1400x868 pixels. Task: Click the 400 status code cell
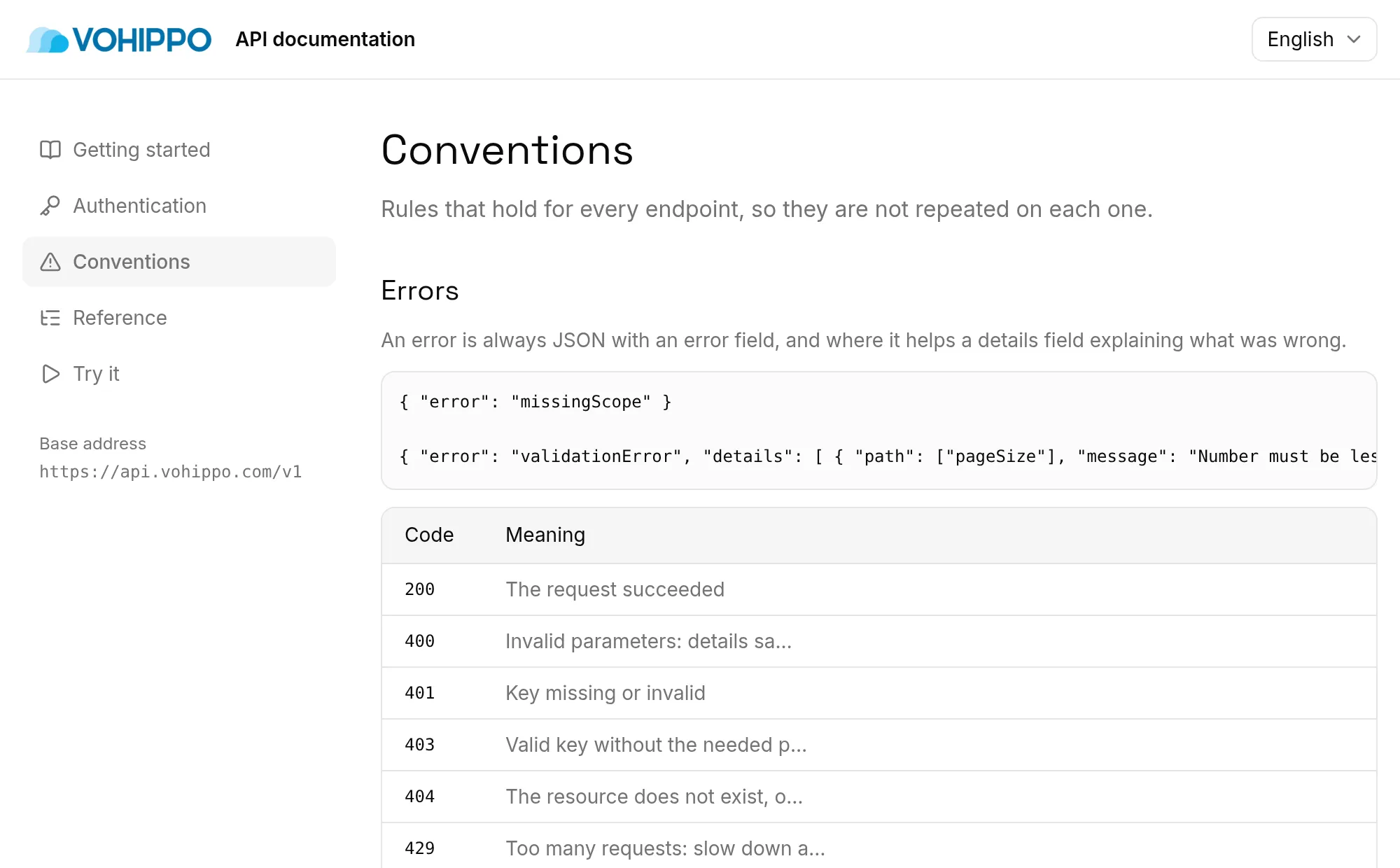[x=420, y=641]
